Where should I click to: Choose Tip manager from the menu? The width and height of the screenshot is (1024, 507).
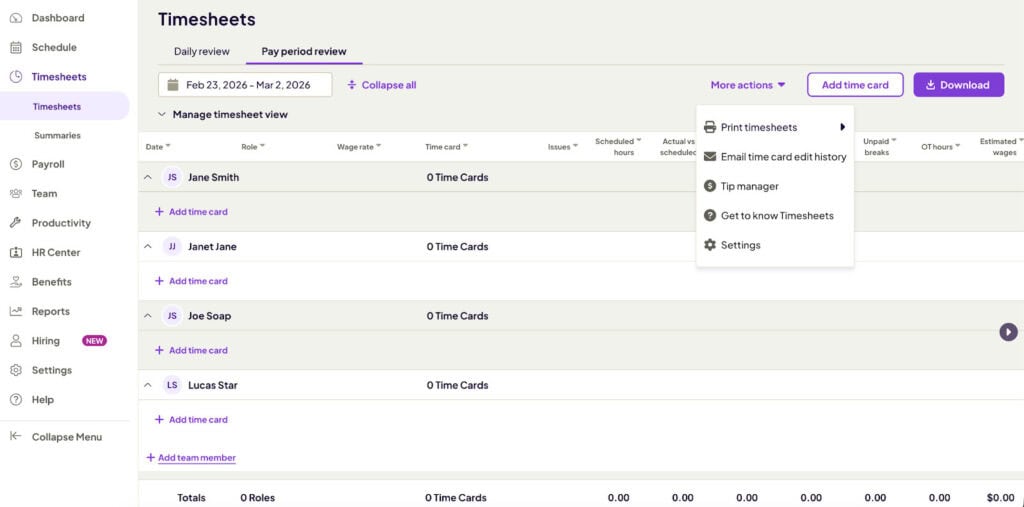775,186
